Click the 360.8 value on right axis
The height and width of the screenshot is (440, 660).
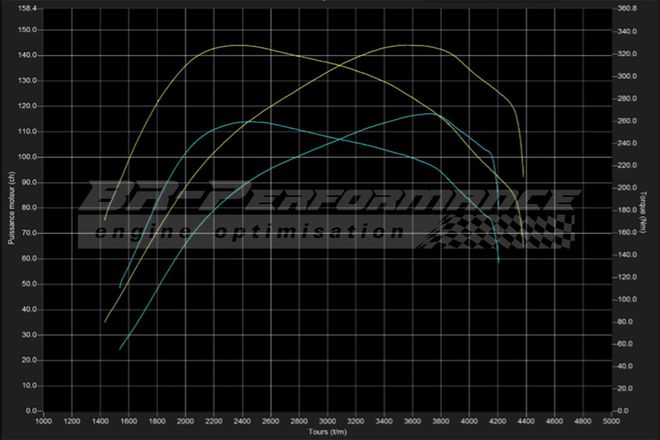[629, 8]
